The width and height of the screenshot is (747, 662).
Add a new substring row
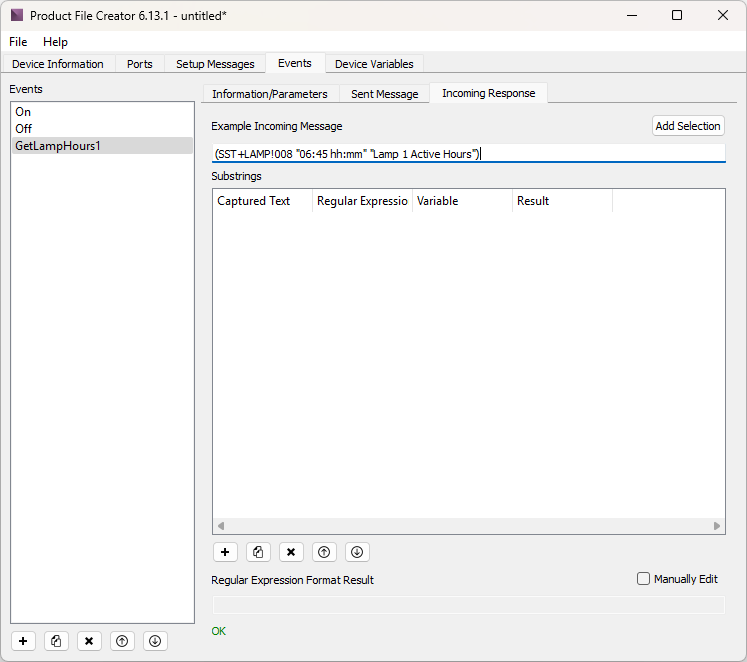pos(225,552)
